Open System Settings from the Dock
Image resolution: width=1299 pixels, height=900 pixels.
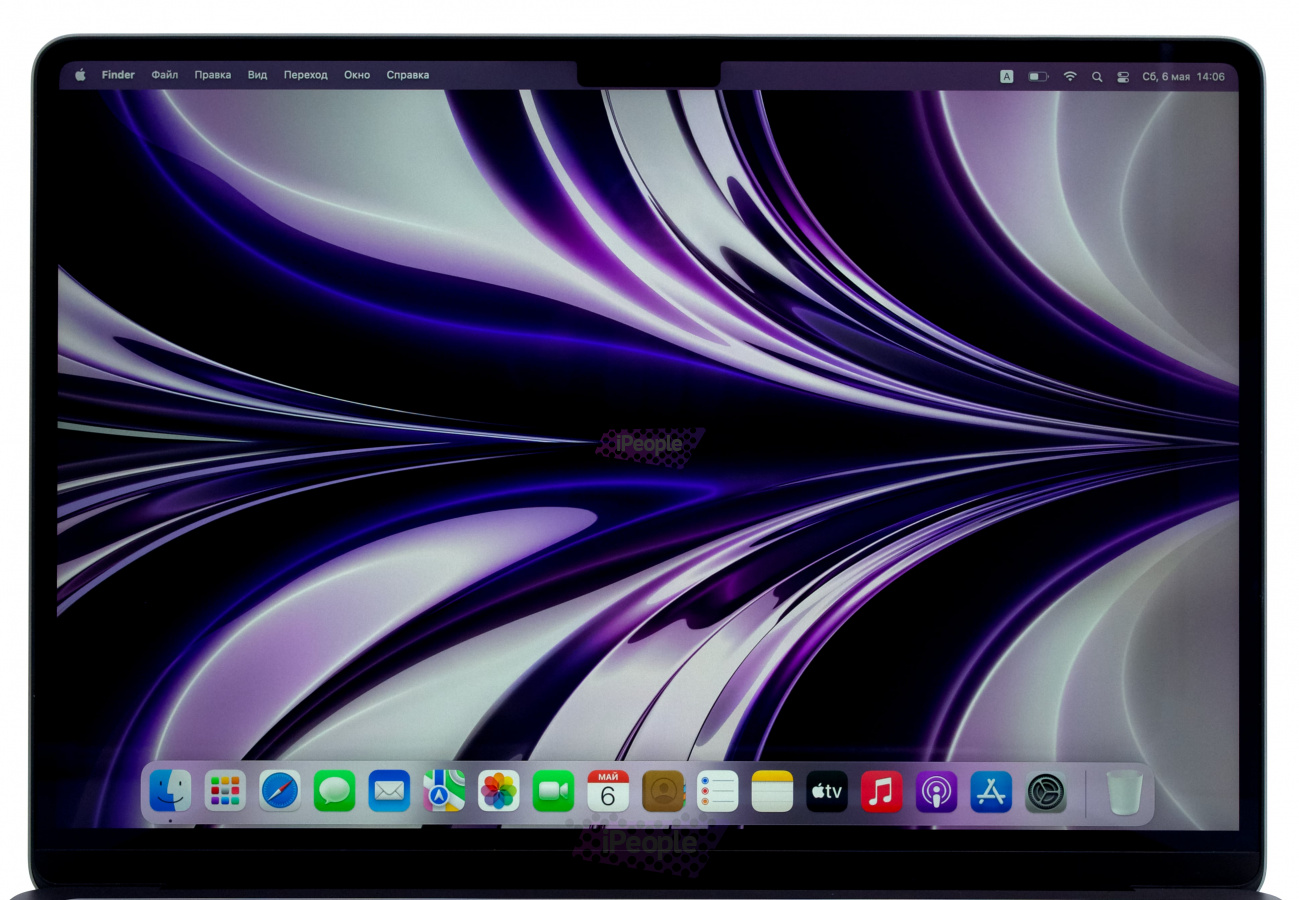pos(1046,791)
